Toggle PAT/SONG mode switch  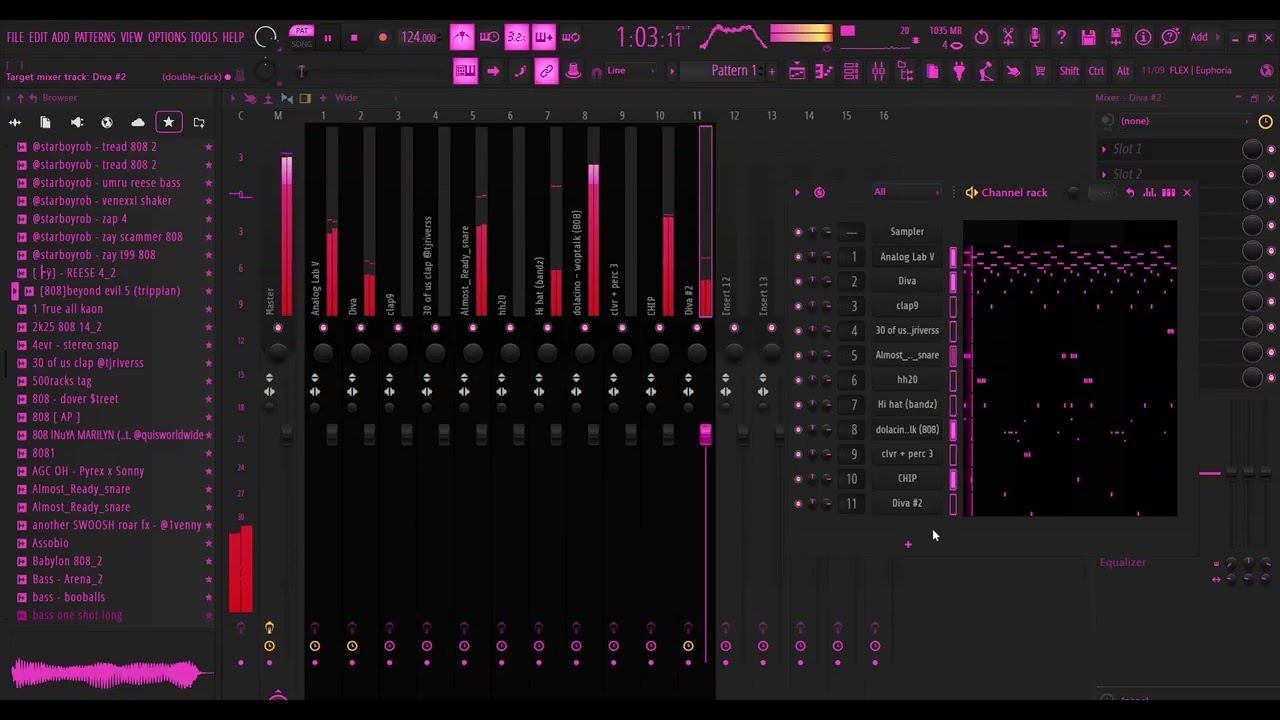tap(302, 37)
